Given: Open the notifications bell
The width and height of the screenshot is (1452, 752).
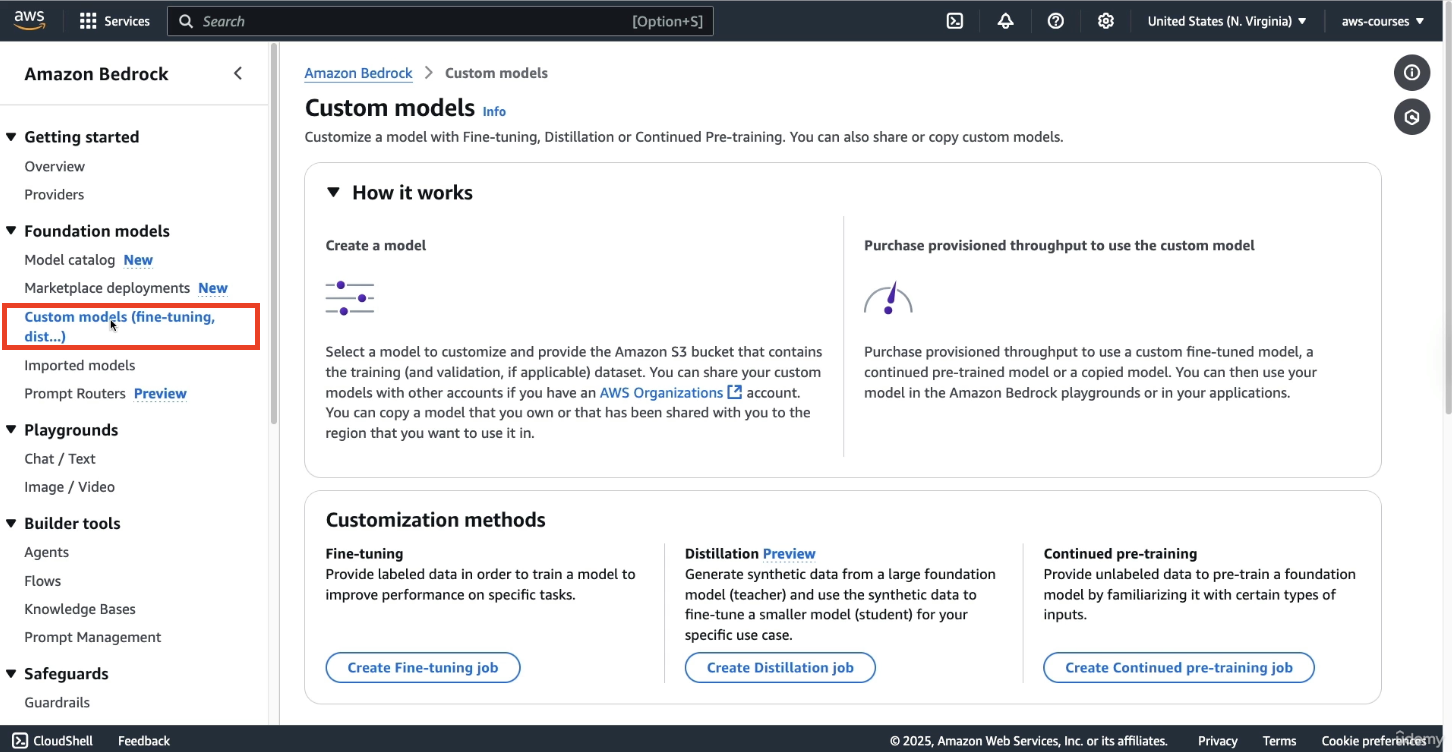Looking at the screenshot, I should (x=1006, y=21).
